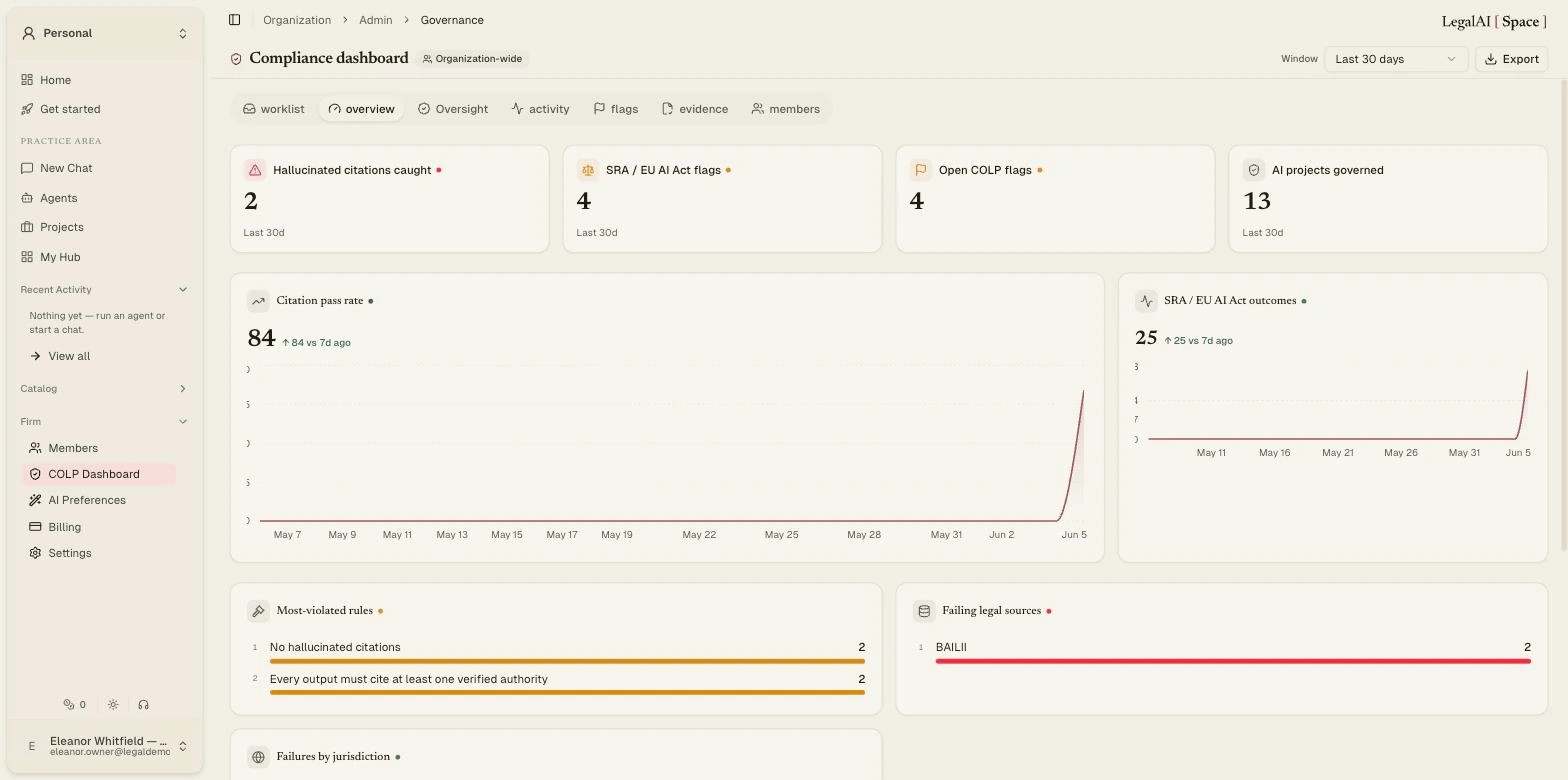Image resolution: width=1568 pixels, height=780 pixels.
Task: Open My Hub in the sidebar
Action: (104, 257)
